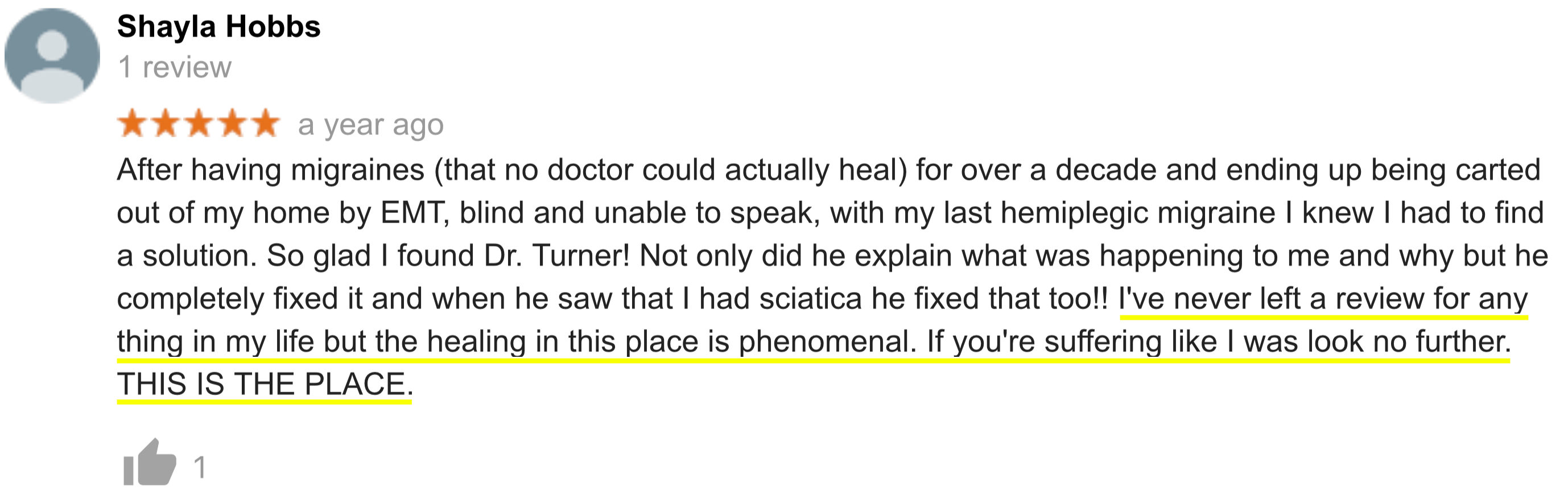Screen dimensions: 1568x494
Task: Click the words "After having migraines"
Action: pyautogui.click(x=270, y=170)
